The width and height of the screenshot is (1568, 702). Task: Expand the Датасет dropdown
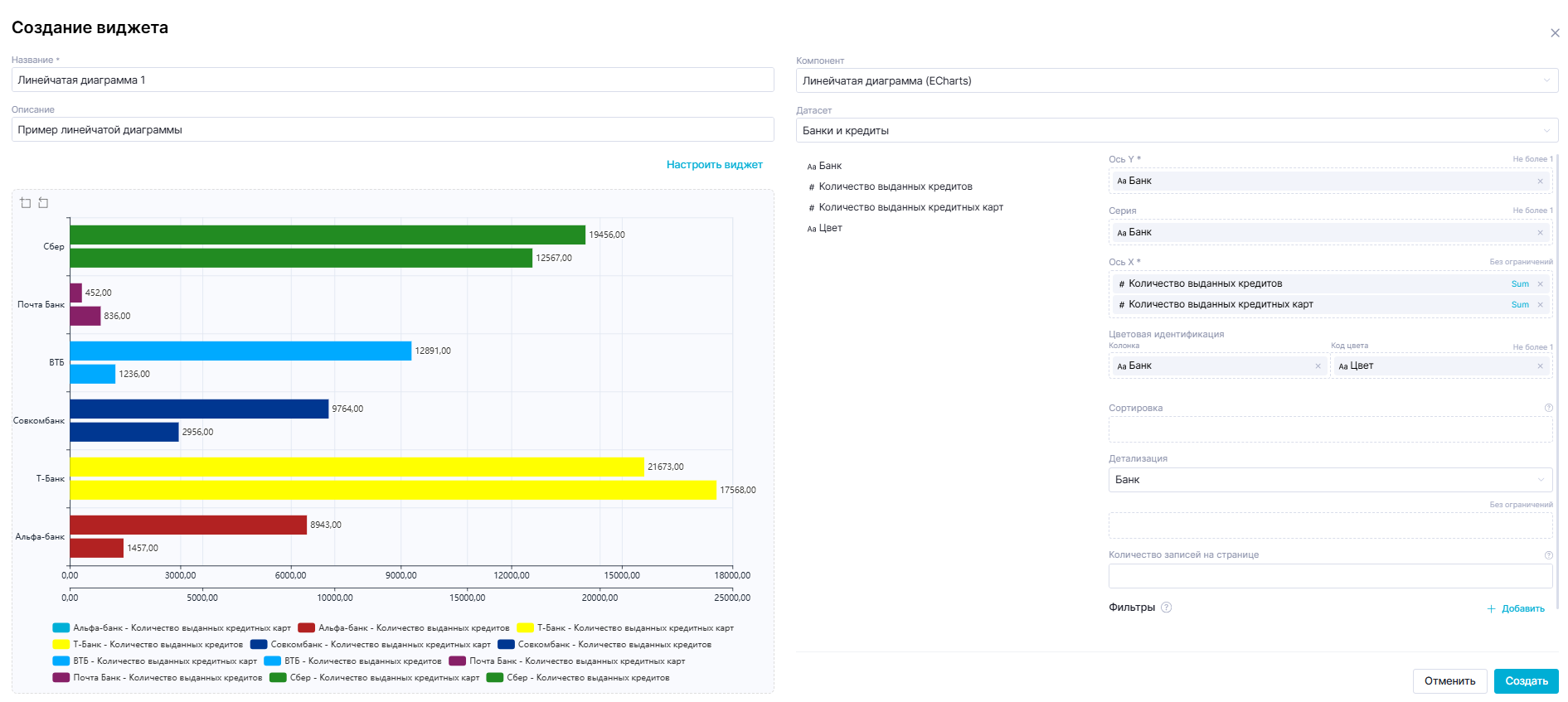[x=1176, y=131]
